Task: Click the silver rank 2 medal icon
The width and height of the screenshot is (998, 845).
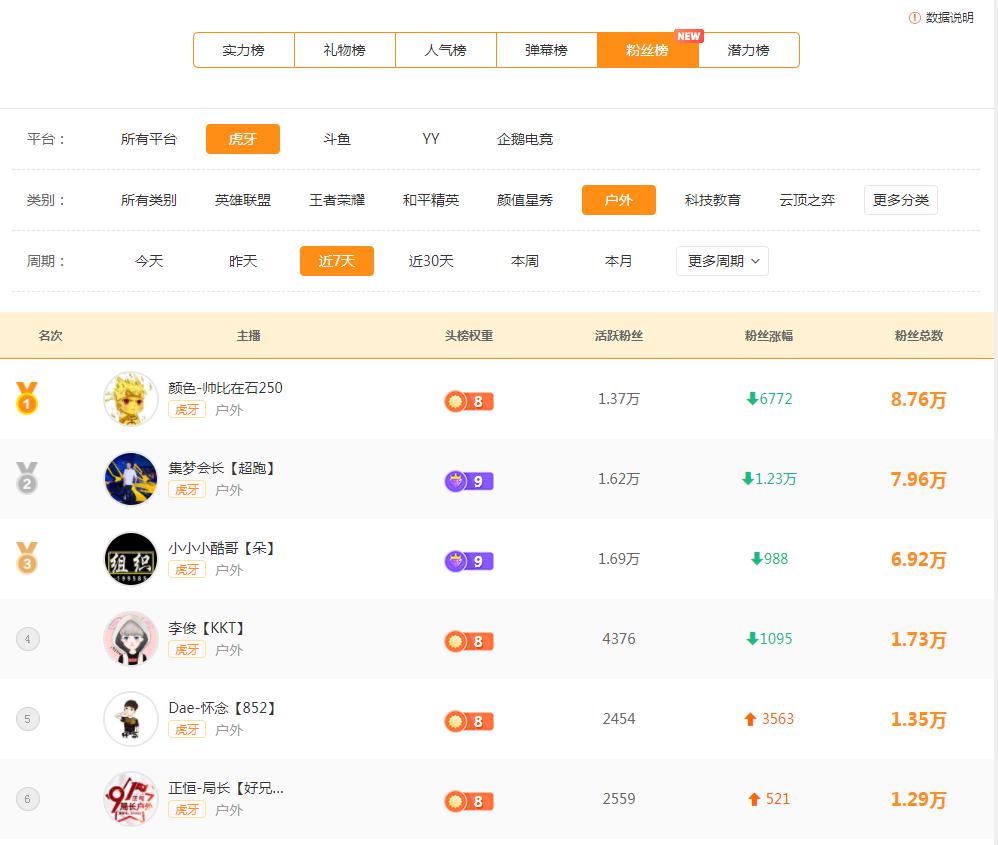Action: pyautogui.click(x=27, y=478)
